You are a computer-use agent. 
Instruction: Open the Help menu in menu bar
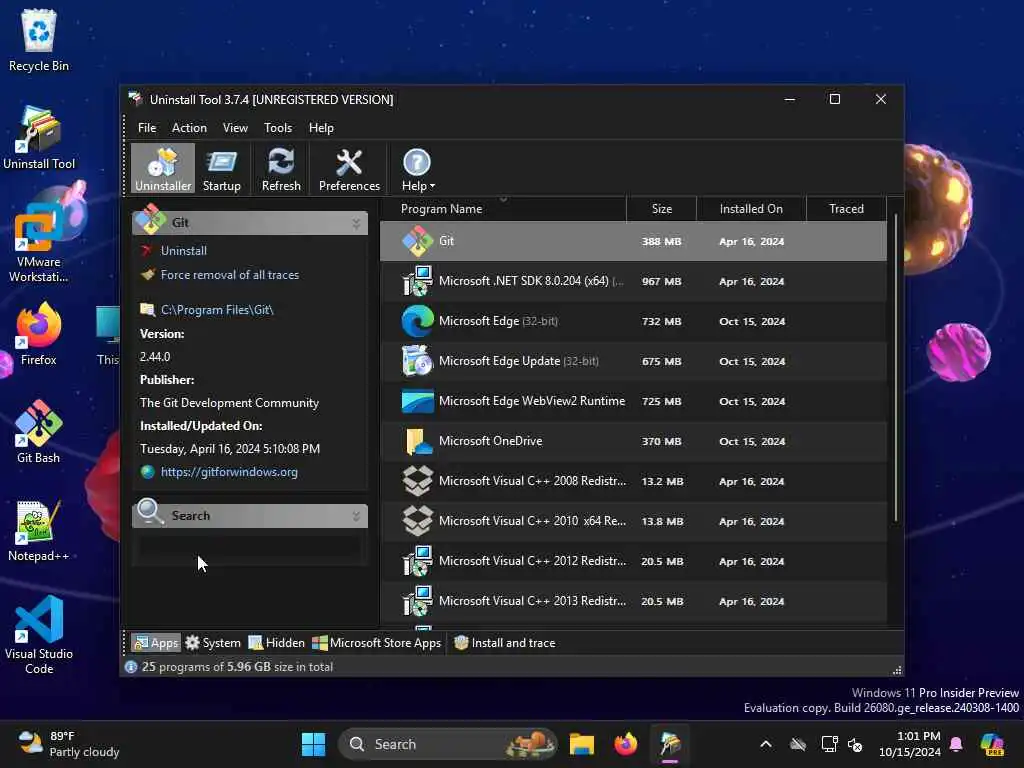click(321, 128)
